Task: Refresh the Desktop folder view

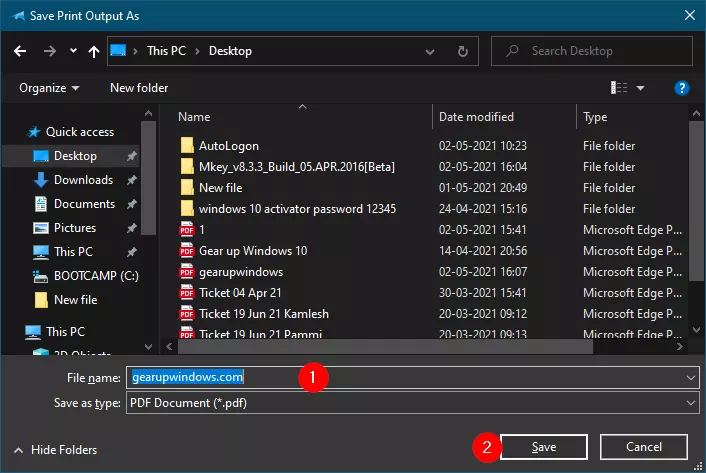Action: click(x=462, y=51)
